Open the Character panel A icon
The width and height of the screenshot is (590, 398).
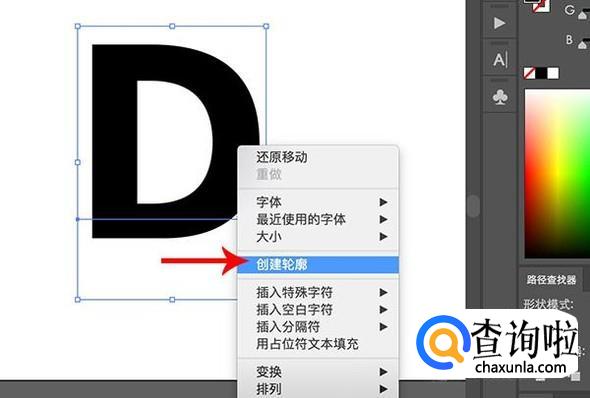coord(500,59)
